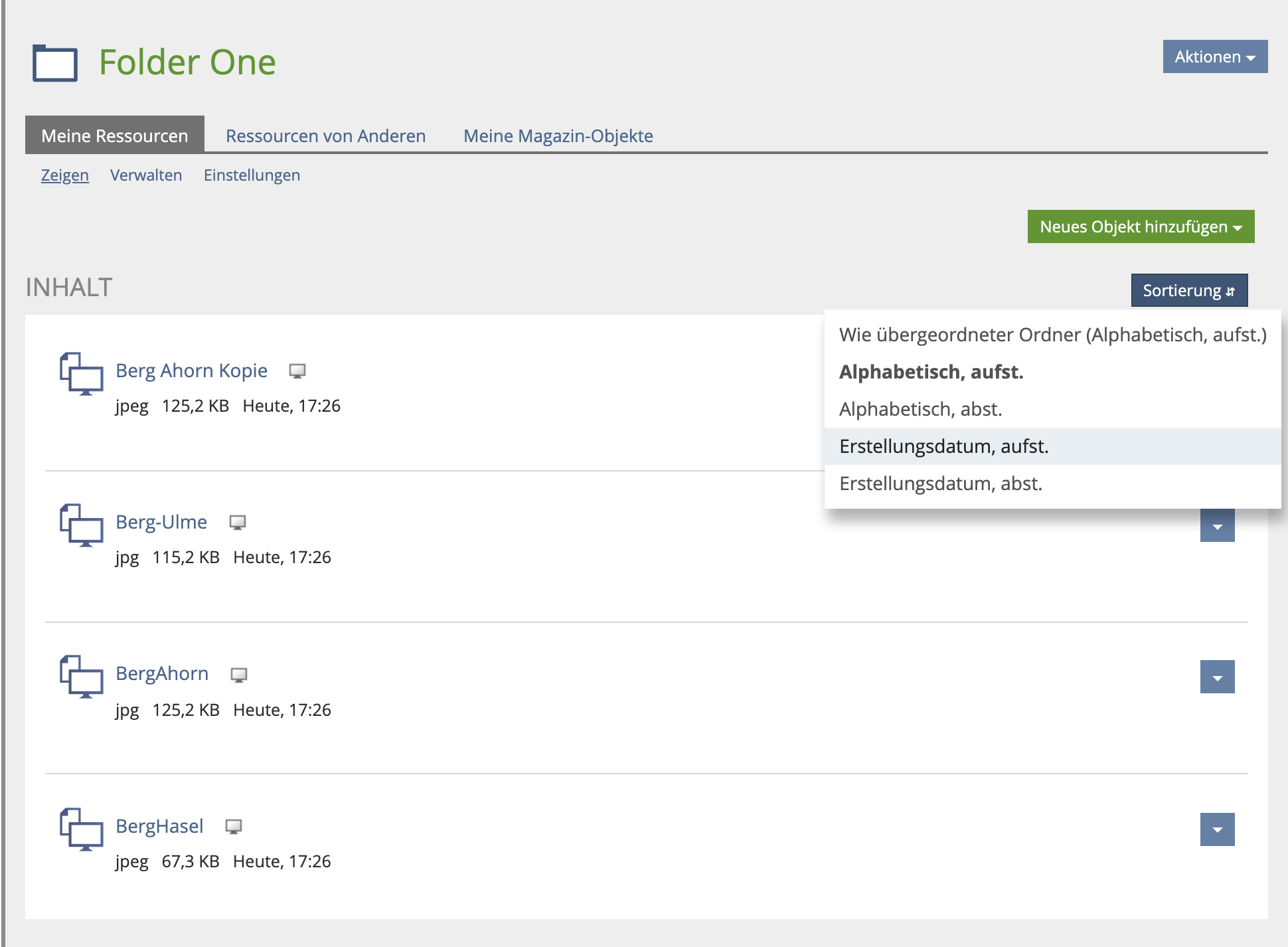Switch to Ressourcen von Anderen tab
This screenshot has height=947, width=1288.
[x=325, y=136]
